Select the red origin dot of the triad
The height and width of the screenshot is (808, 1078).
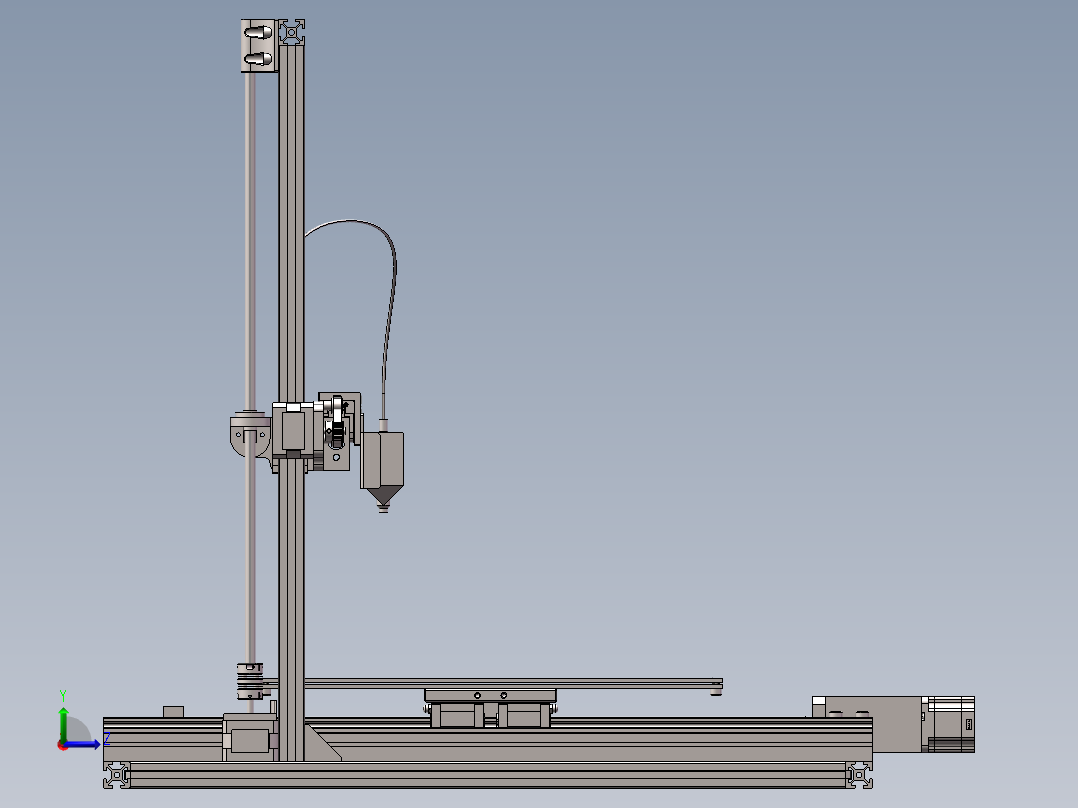[x=63, y=745]
